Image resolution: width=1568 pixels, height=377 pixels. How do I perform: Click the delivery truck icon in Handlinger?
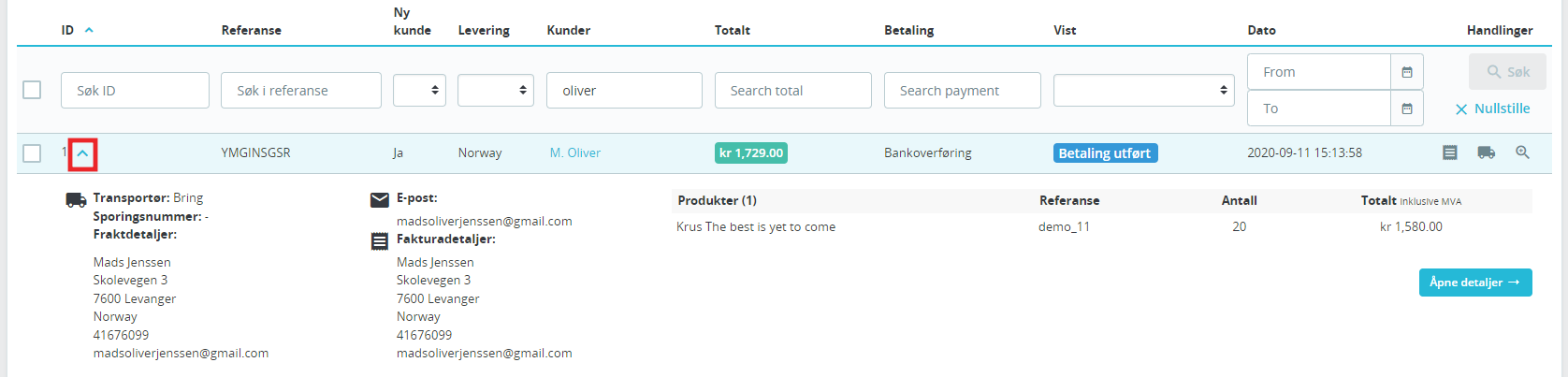click(x=1486, y=152)
